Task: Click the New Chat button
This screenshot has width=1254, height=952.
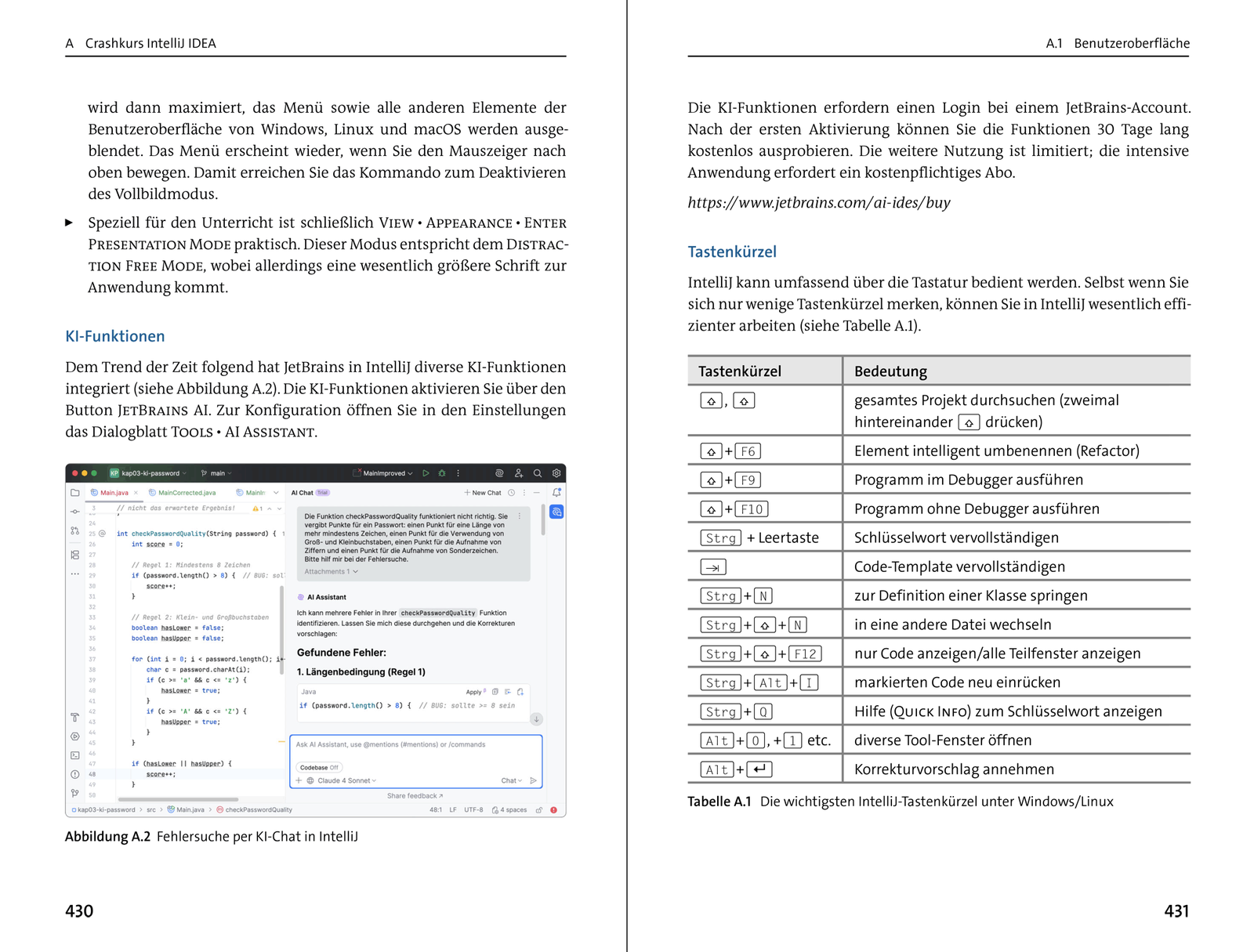Action: 482,493
